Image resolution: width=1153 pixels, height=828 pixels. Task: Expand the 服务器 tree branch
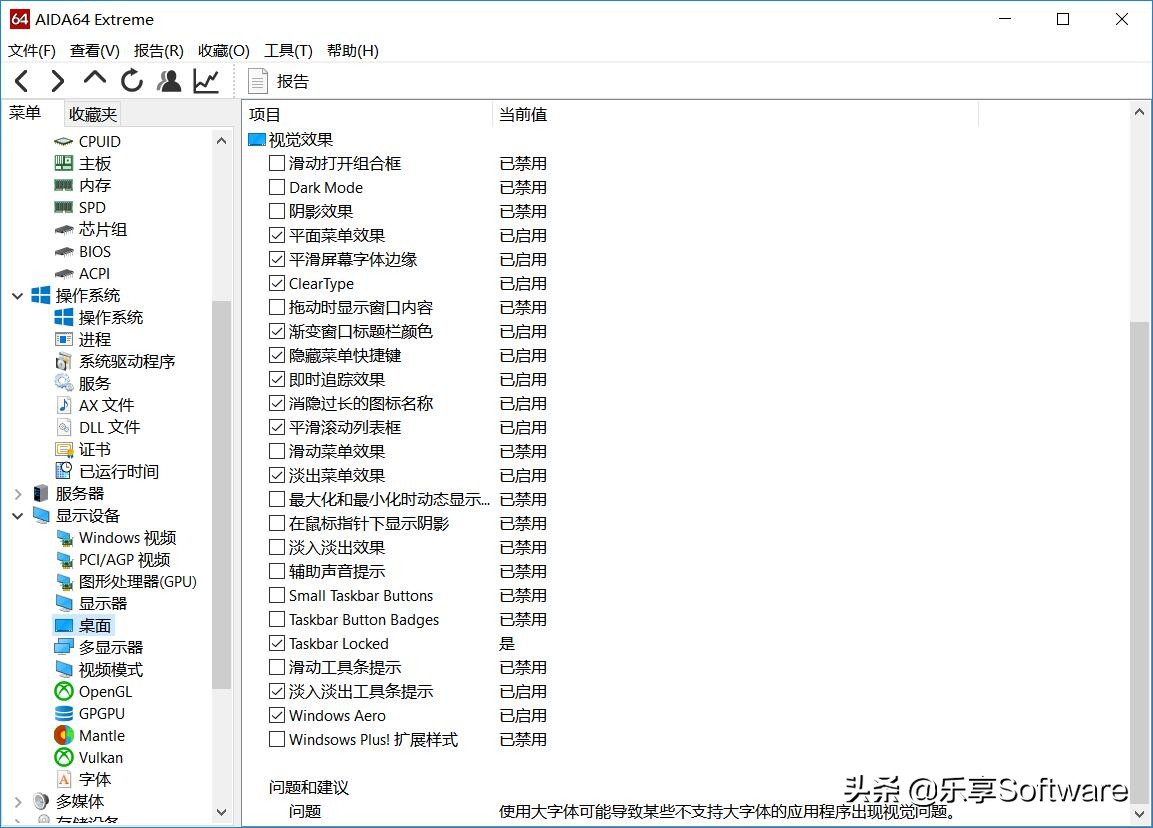click(x=17, y=493)
